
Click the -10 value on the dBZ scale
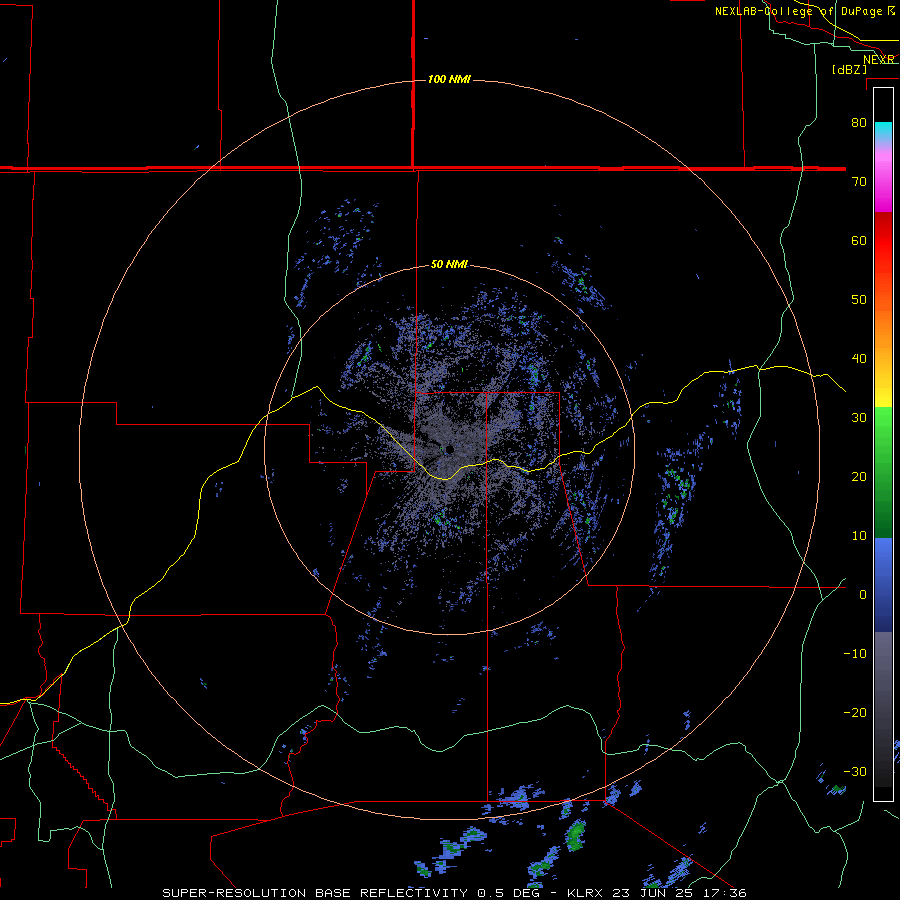(855, 653)
